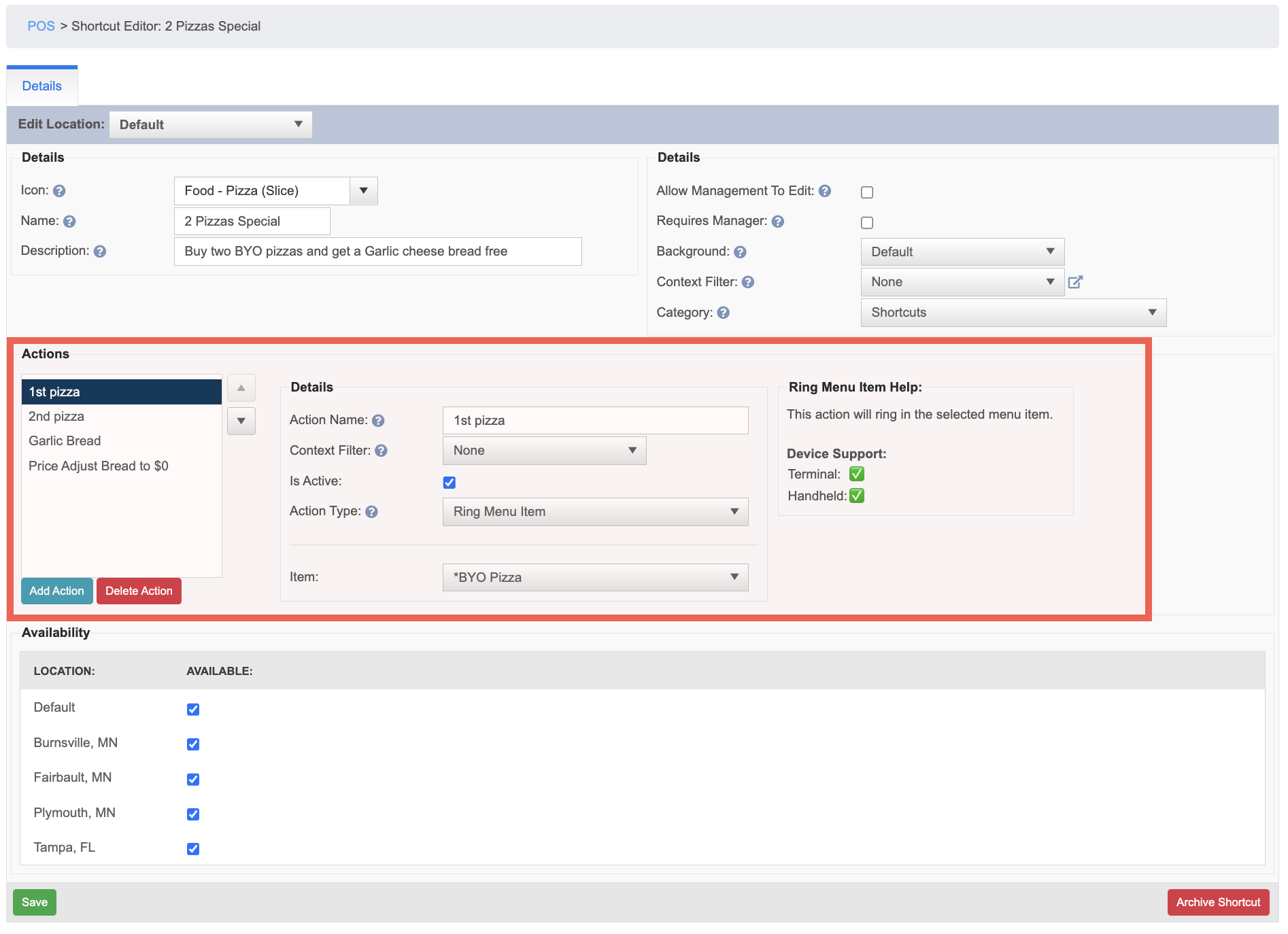This screenshot has width=1288, height=934.
Task: Click the Terminal support green check icon
Action: coord(857,474)
